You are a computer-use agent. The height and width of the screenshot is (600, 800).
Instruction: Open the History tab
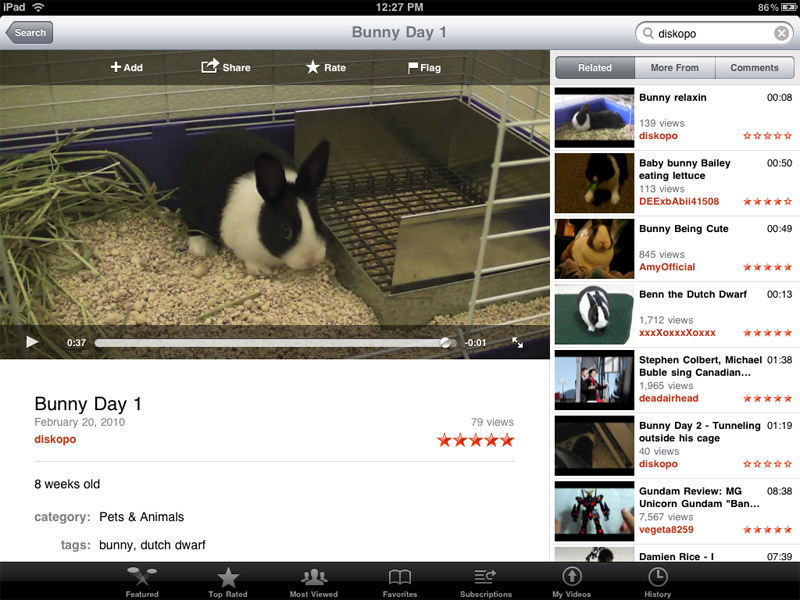[x=658, y=582]
